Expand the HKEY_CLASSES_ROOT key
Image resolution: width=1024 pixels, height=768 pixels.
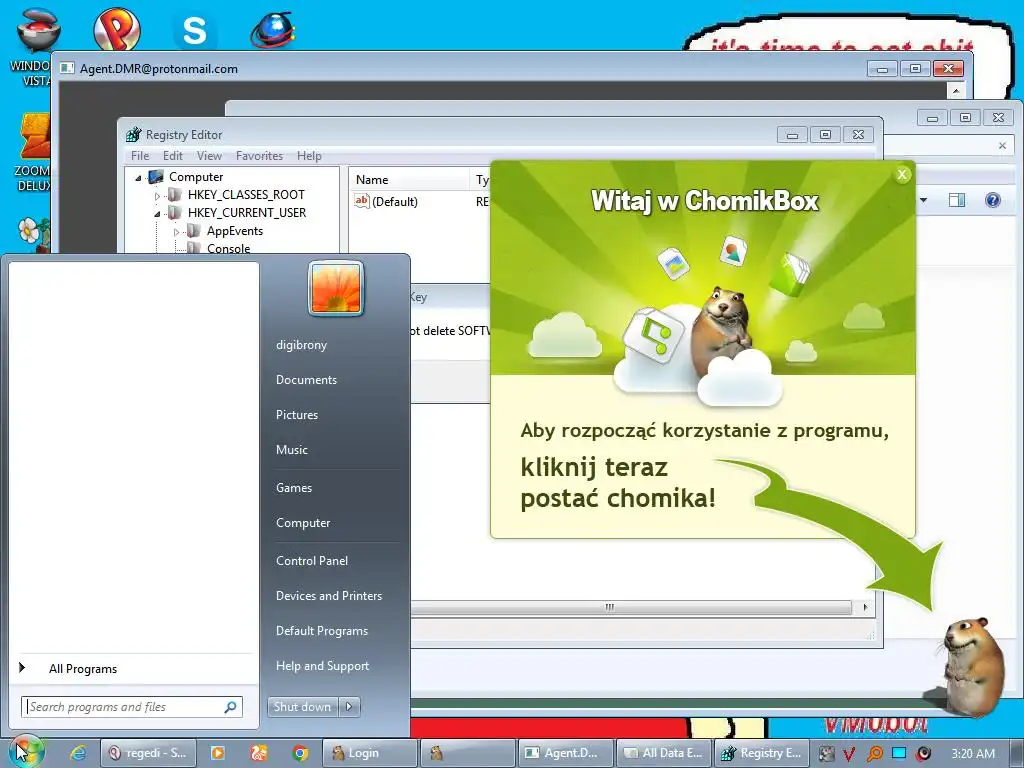157,195
